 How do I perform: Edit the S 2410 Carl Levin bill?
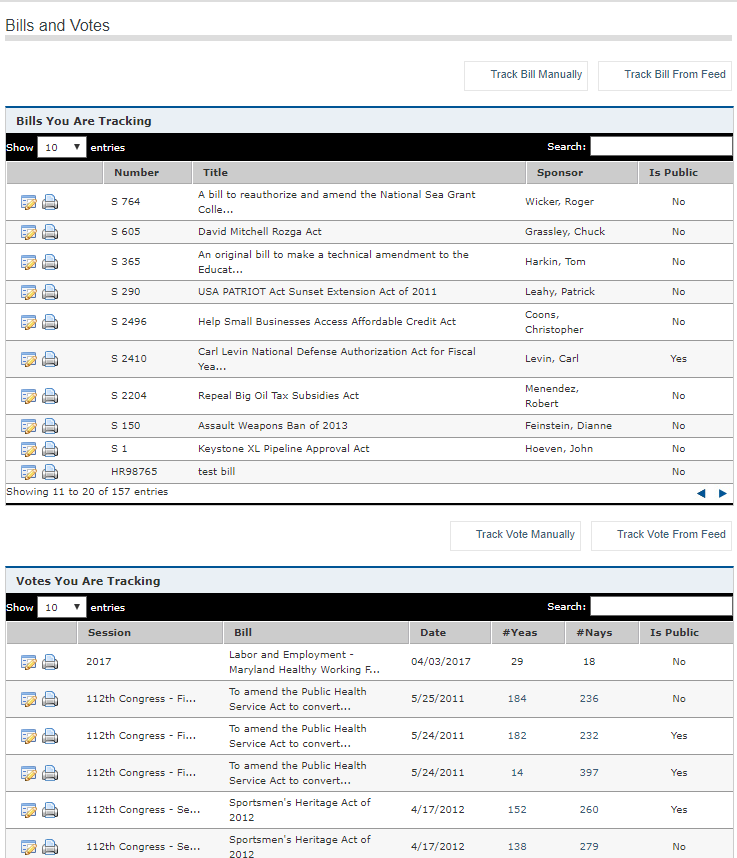(x=28, y=360)
